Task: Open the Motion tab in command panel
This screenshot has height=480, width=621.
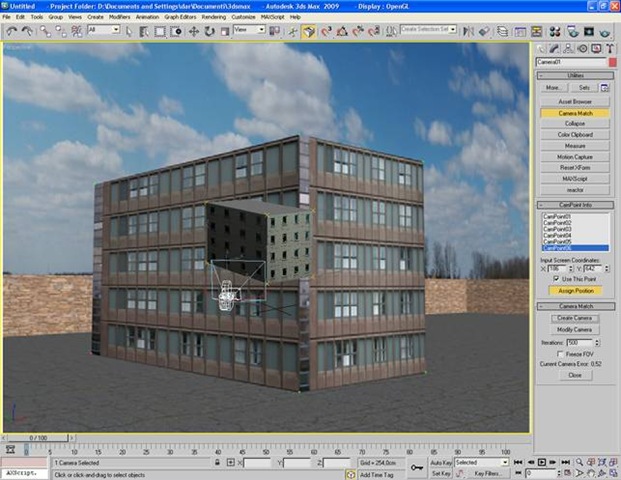Action: coord(583,48)
